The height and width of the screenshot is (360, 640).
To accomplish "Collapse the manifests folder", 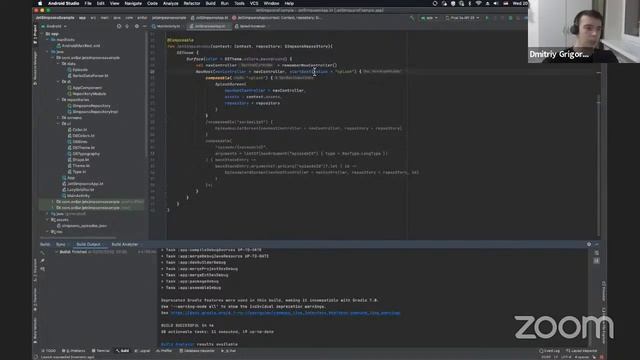I will point(48,40).
